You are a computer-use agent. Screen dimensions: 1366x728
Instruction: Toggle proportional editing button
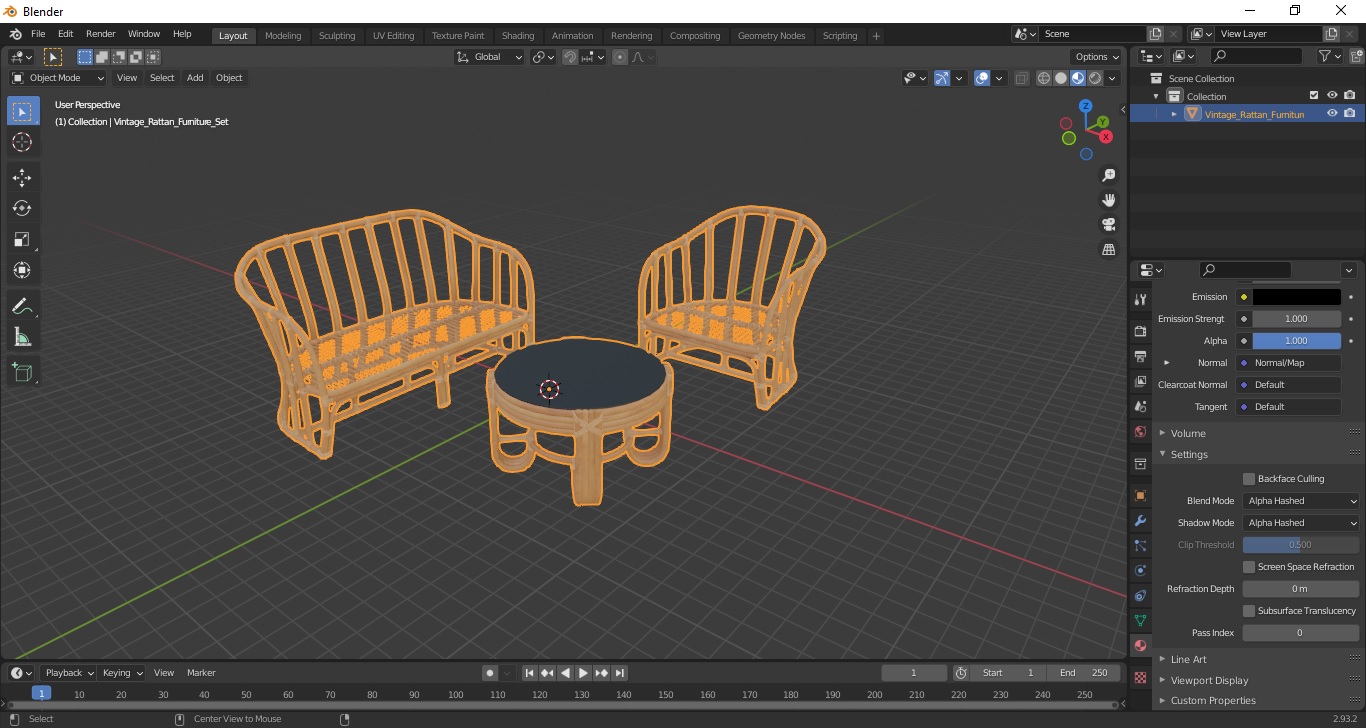[x=620, y=57]
